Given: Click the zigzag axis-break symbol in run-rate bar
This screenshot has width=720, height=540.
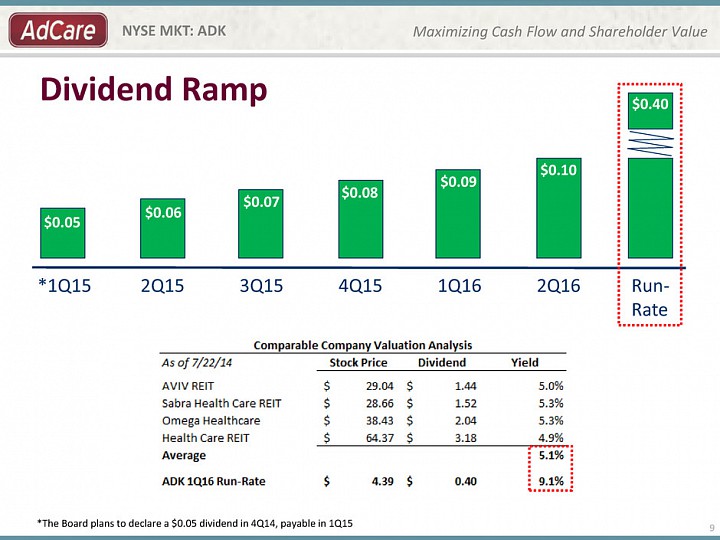Looking at the screenshot, I should pyautogui.click(x=650, y=143).
